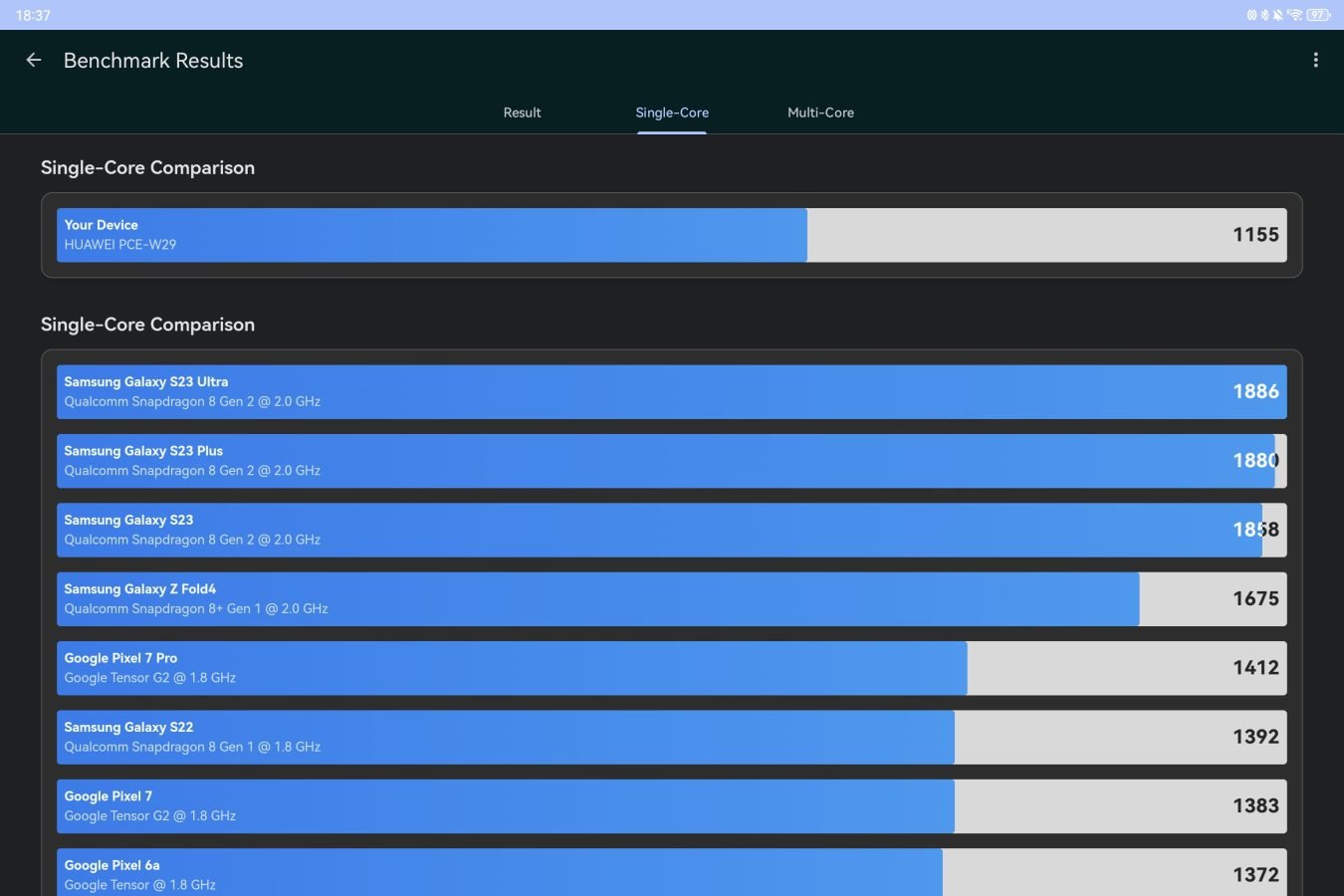1344x896 pixels.
Task: Select the Single-Core tab
Action: 672,112
